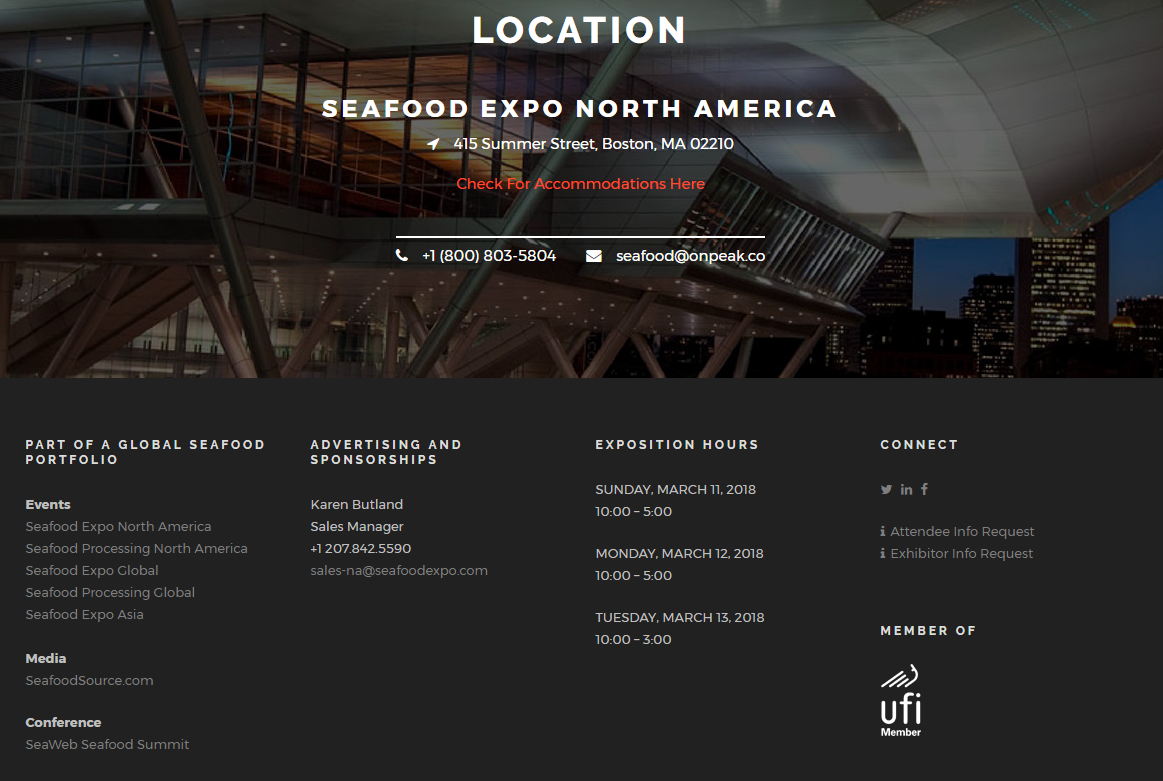Viewport: 1163px width, 781px height.
Task: Click info icon next to Attendee Info Request
Action: point(883,532)
